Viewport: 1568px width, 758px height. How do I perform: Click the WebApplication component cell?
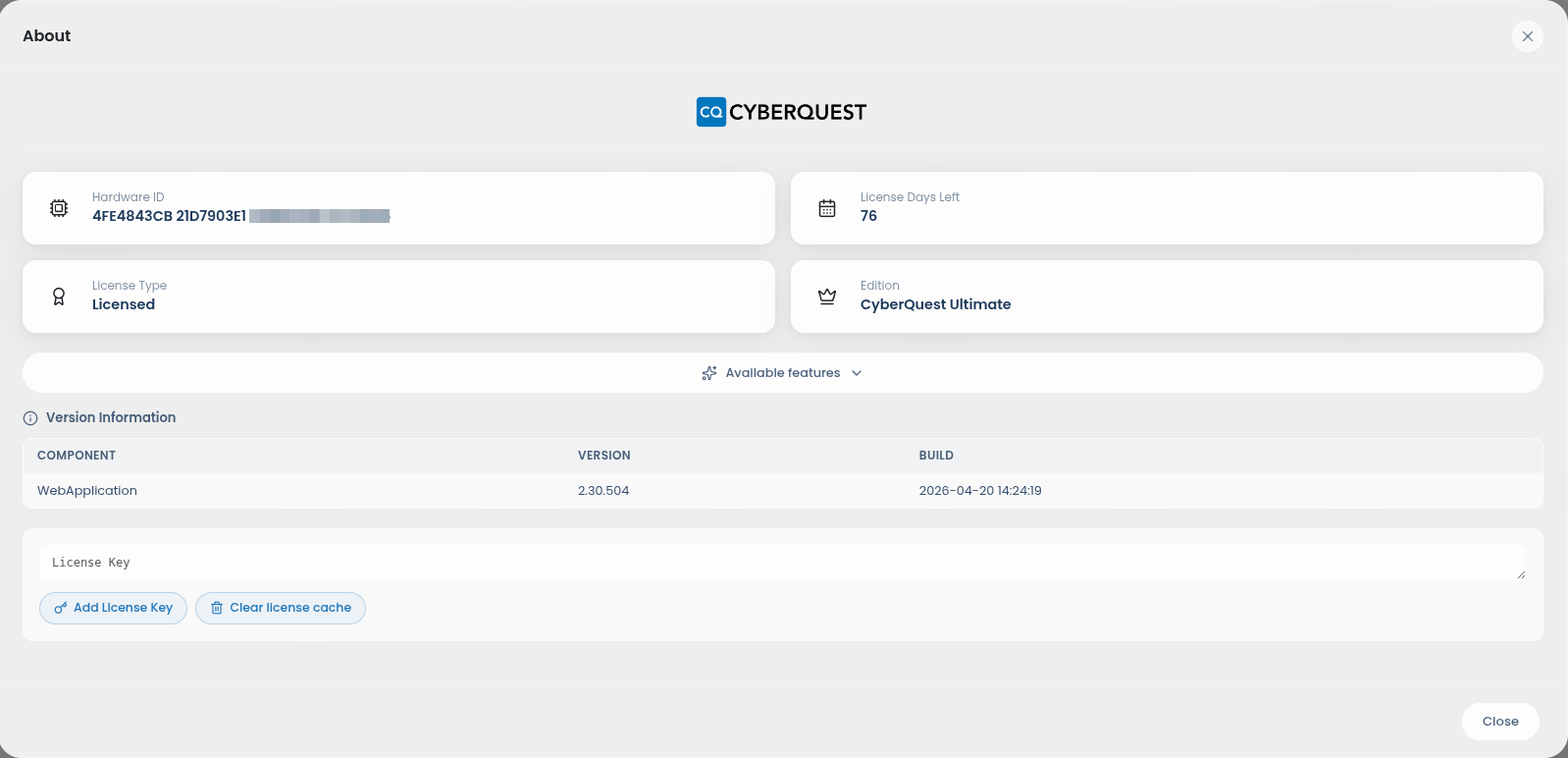point(87,491)
